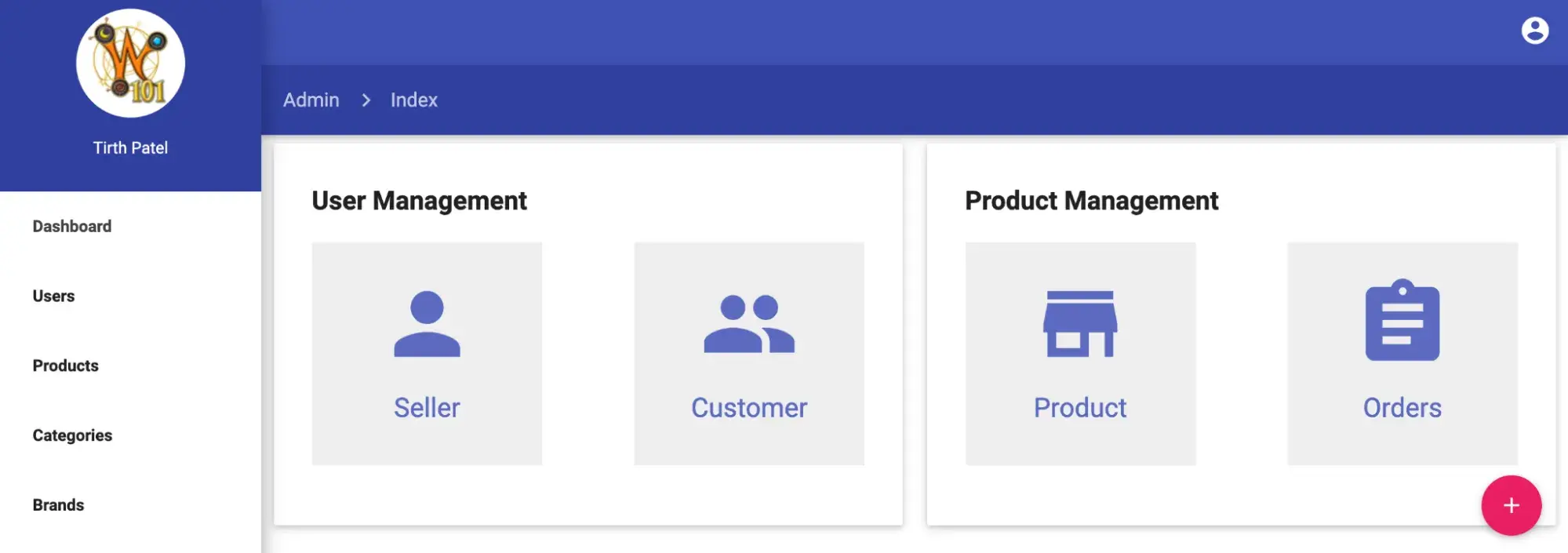The image size is (1568, 553).
Task: Click the breadcrumb chevron separator arrow
Action: pos(366,100)
